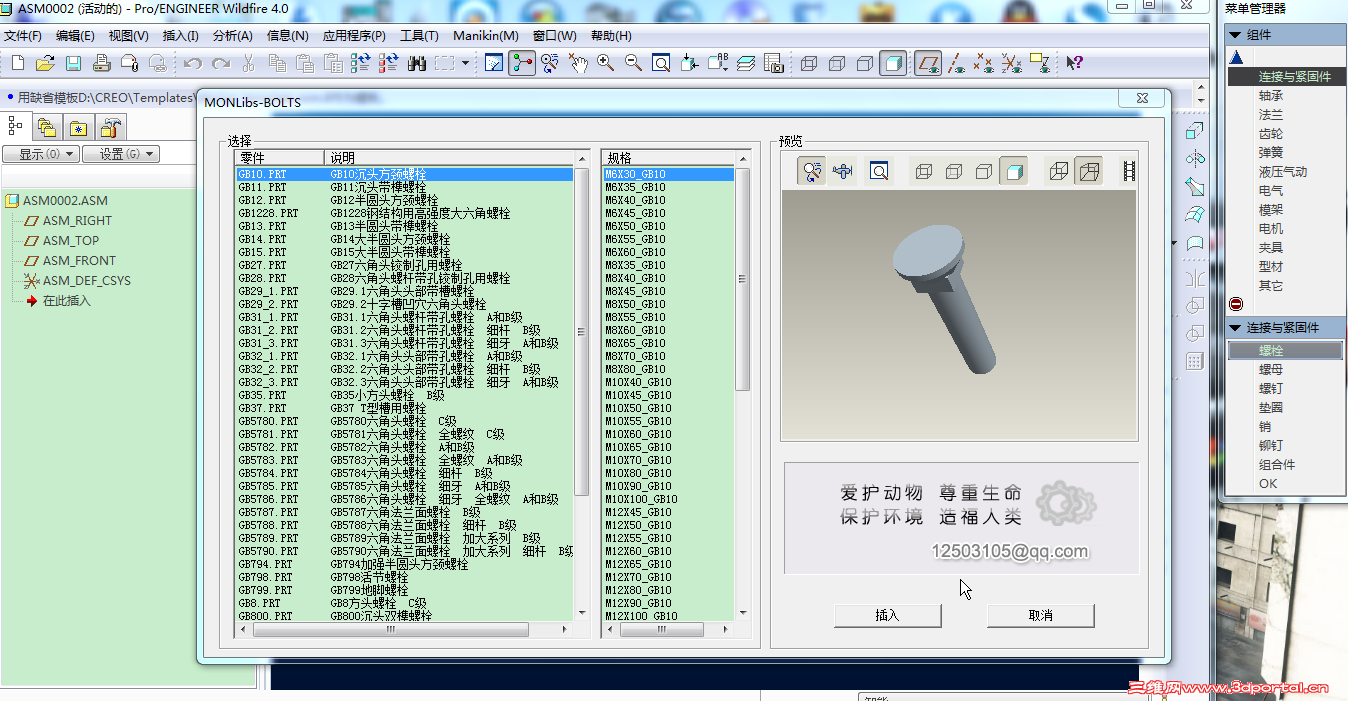Close the MONLibs-BOLTS dialog
The height and width of the screenshot is (701, 1348).
tap(1141, 98)
